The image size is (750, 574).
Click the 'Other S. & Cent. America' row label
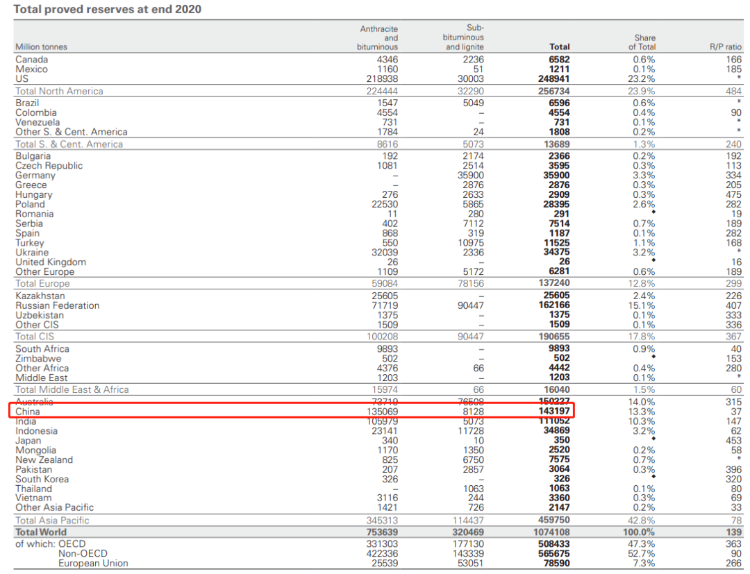coord(71,131)
